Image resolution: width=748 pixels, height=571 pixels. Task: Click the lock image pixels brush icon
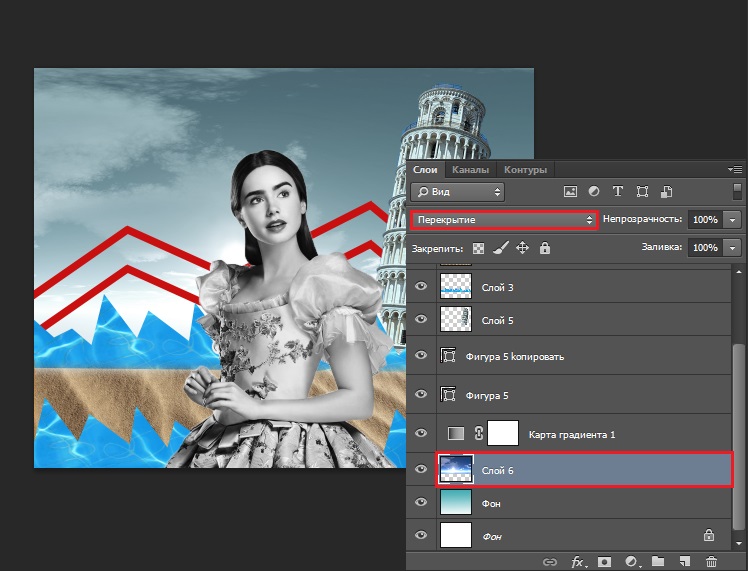point(501,247)
